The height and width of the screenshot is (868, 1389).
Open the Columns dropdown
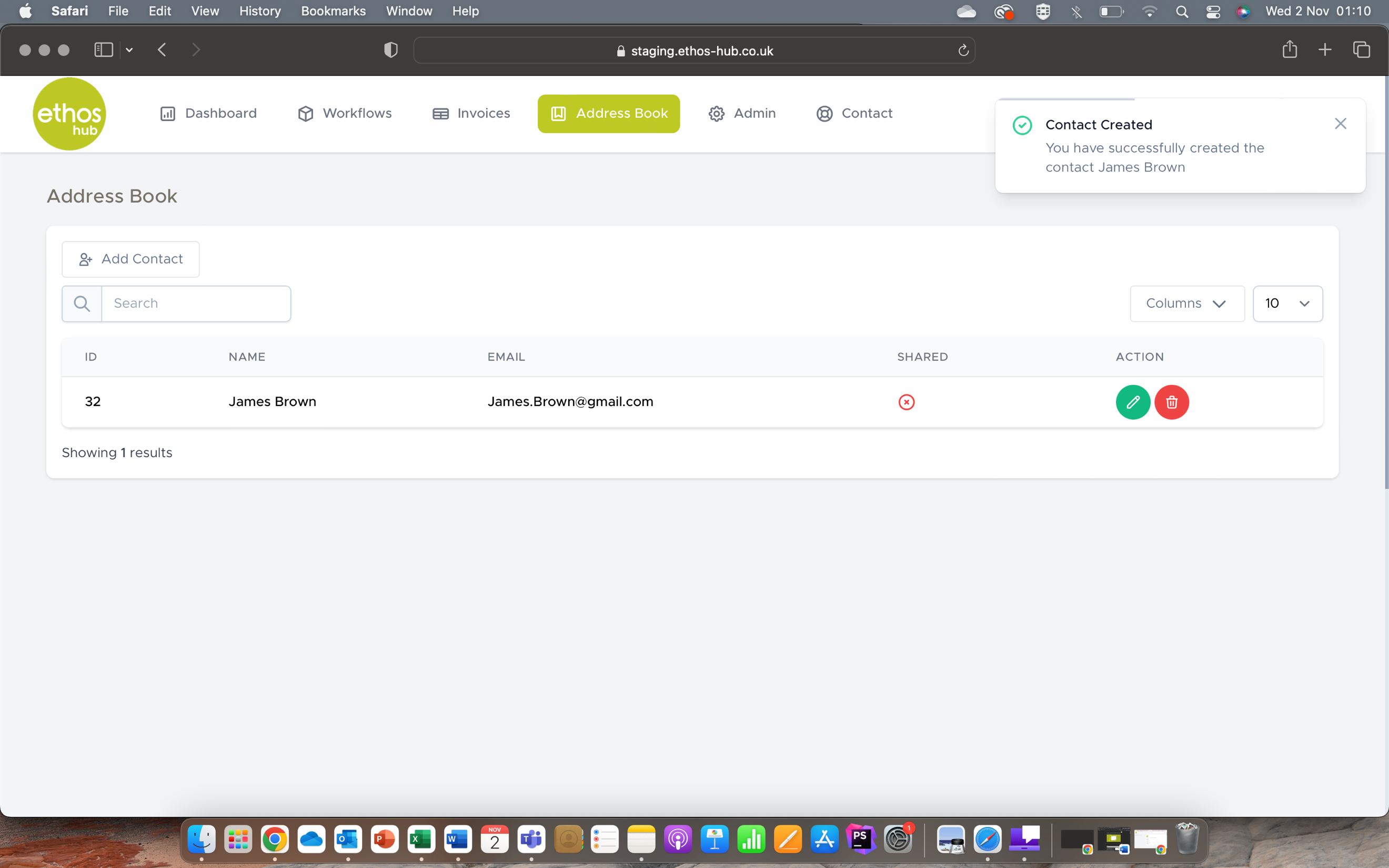coord(1186,303)
